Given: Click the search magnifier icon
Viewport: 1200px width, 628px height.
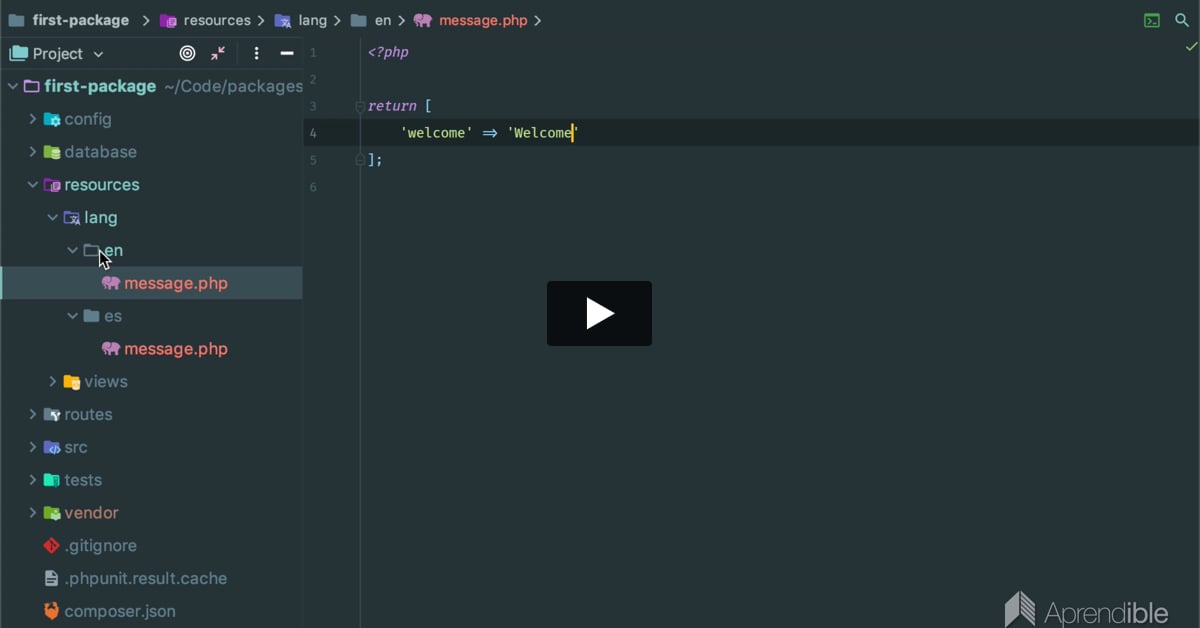Looking at the screenshot, I should (1182, 20).
